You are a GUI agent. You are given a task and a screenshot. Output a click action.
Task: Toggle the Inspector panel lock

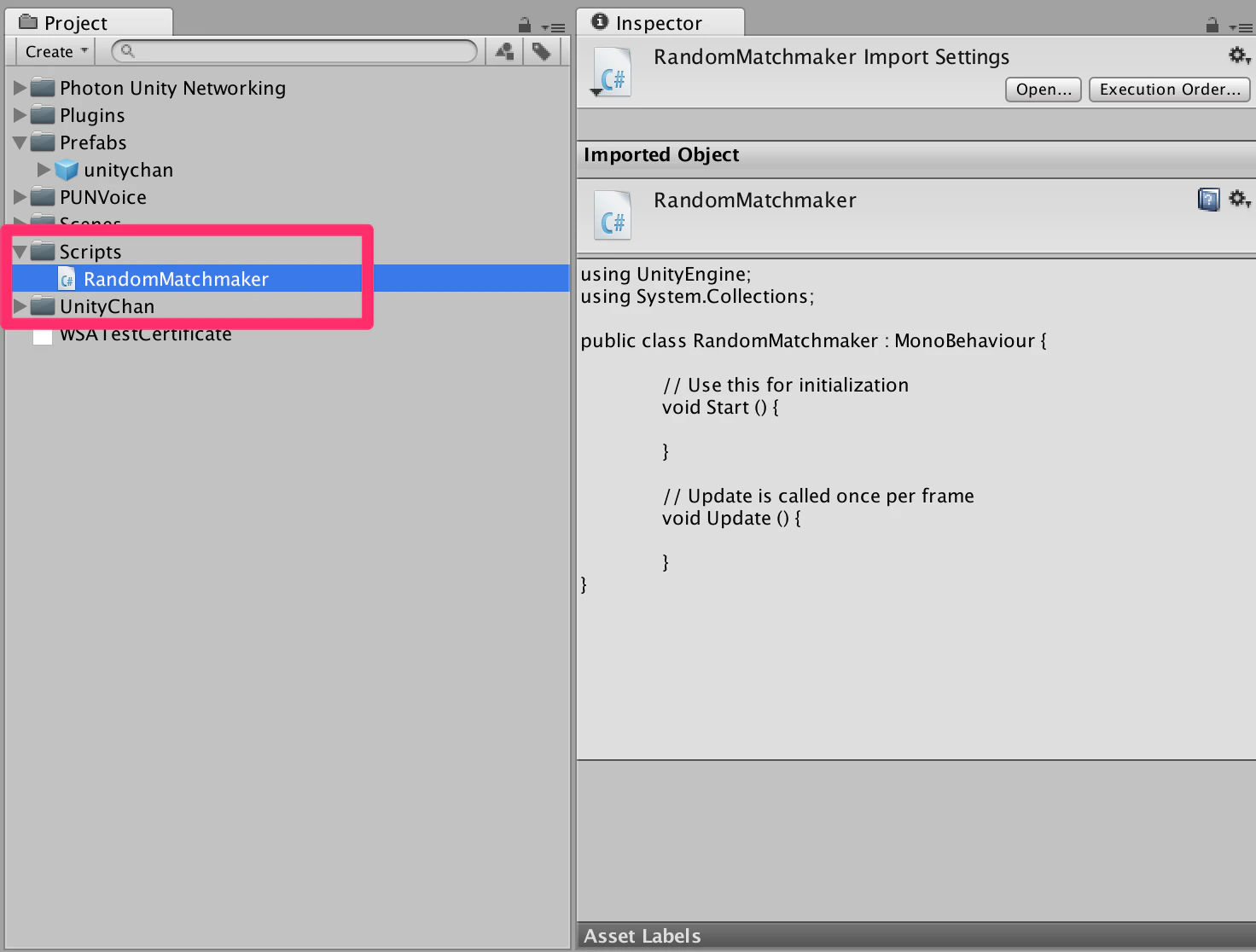tap(1212, 26)
